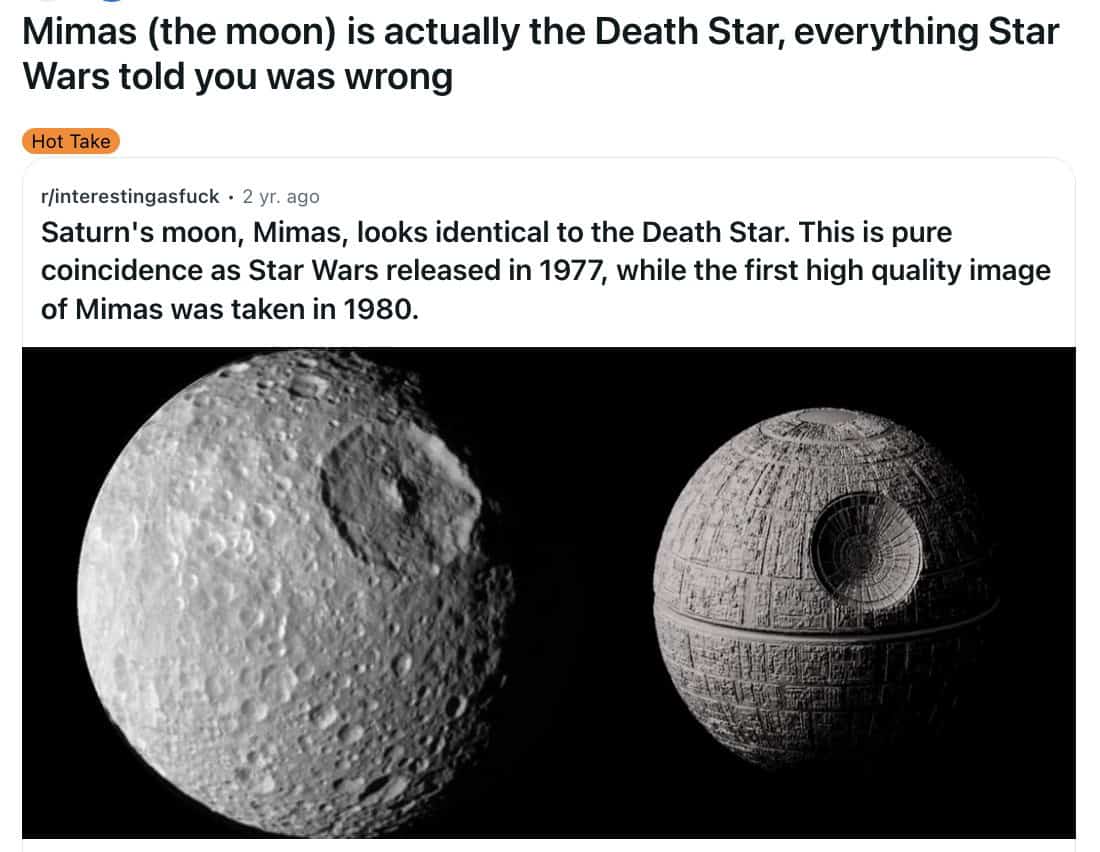This screenshot has height=852, width=1100.
Task: Open the r/interestingasfuck subreddit link
Action: [x=130, y=196]
